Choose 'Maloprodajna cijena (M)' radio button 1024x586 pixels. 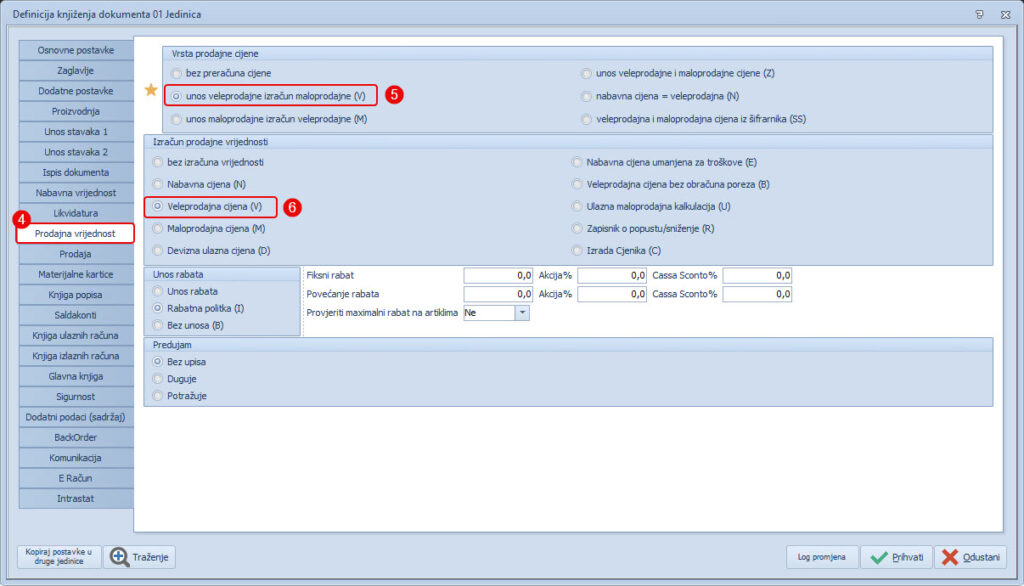point(158,229)
